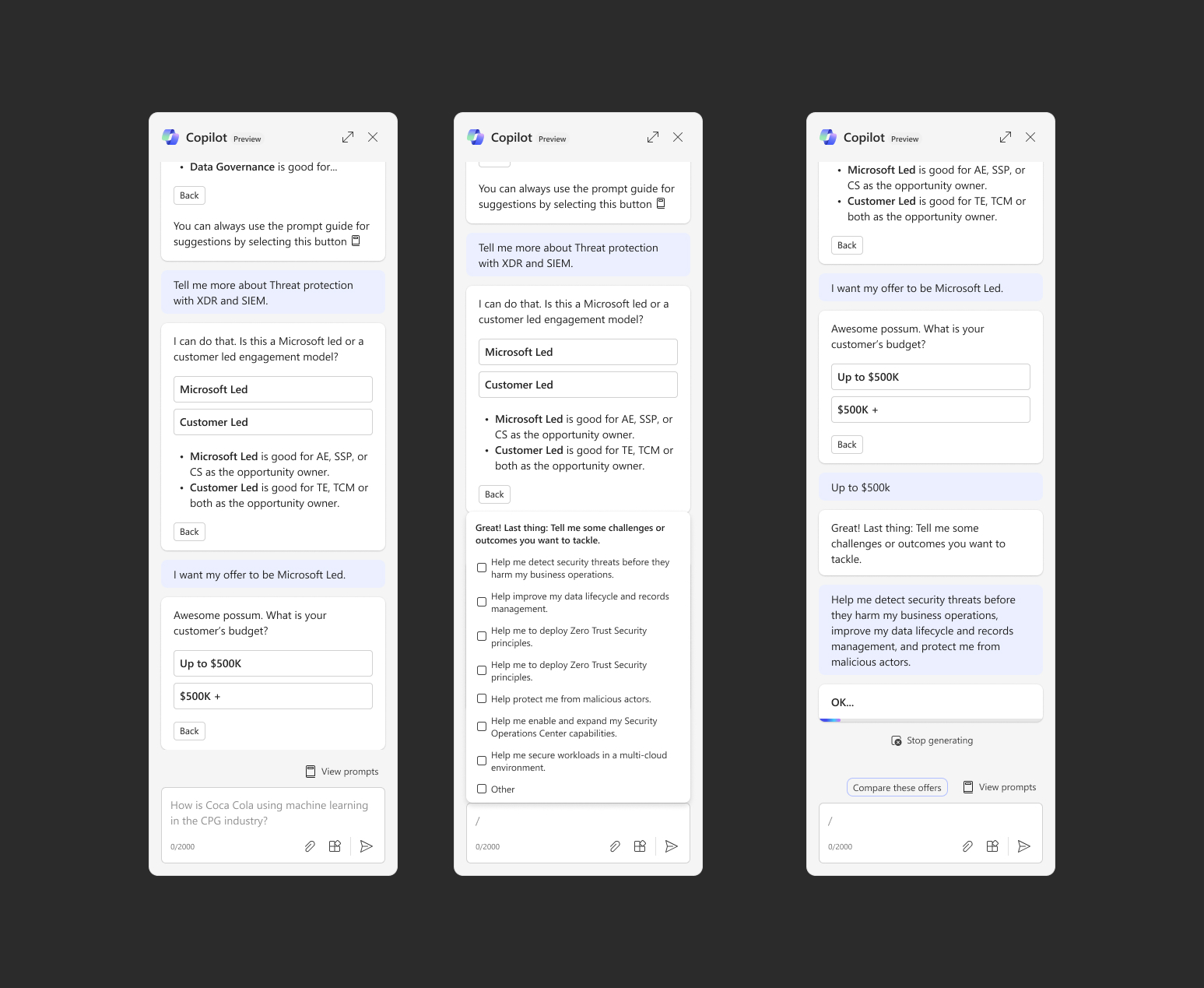Choose Microsoft Led in left panel
The image size is (1204, 988).
pos(273,389)
